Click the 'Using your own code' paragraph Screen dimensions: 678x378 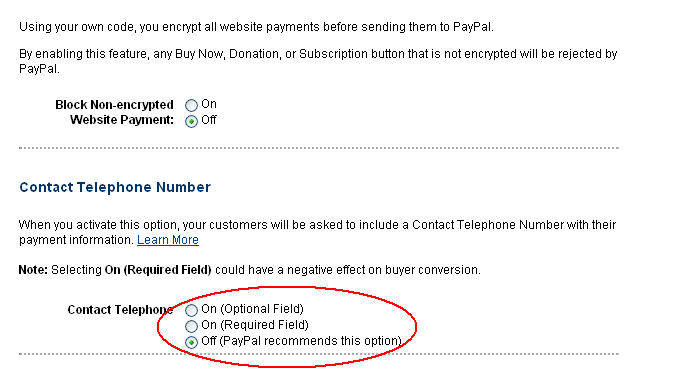tap(256, 27)
